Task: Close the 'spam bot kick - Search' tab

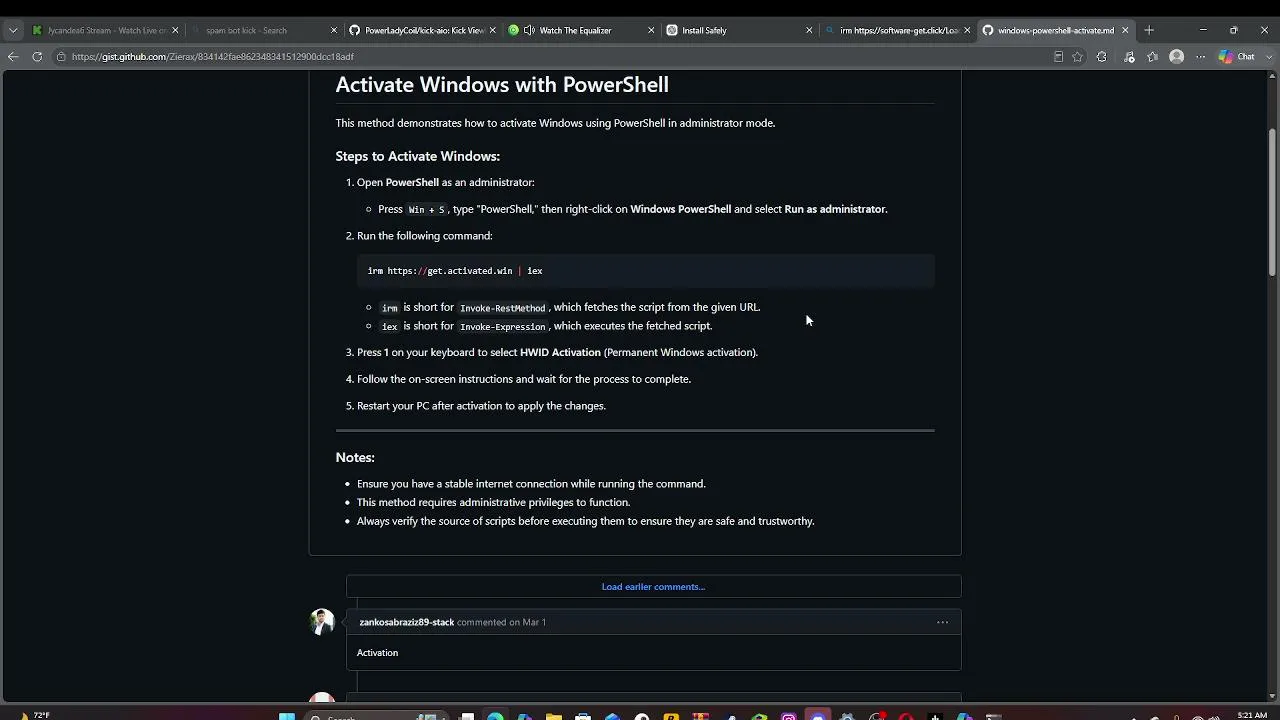Action: click(334, 30)
